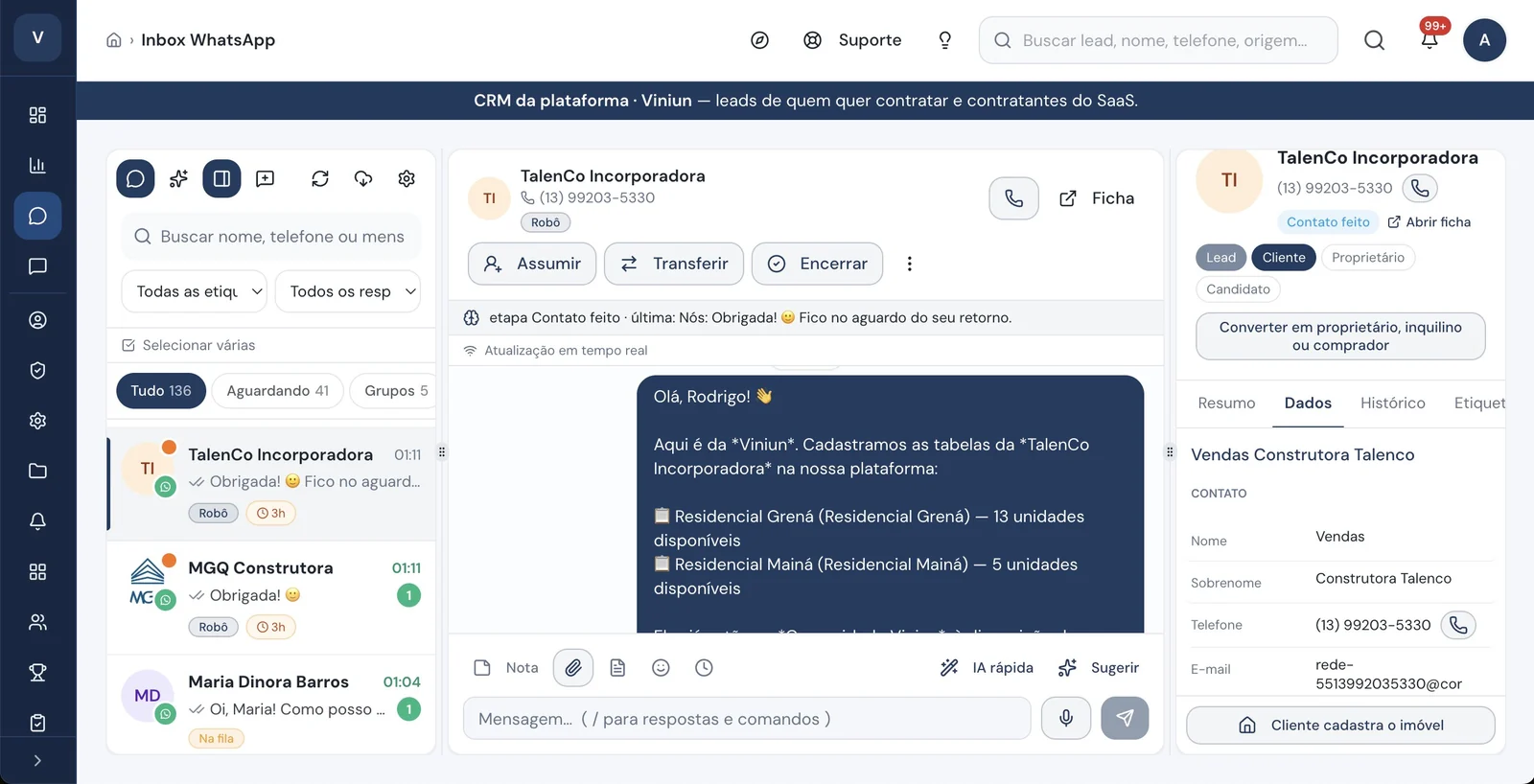1534x784 pixels.
Task: Click the Transferir button
Action: tap(674, 264)
